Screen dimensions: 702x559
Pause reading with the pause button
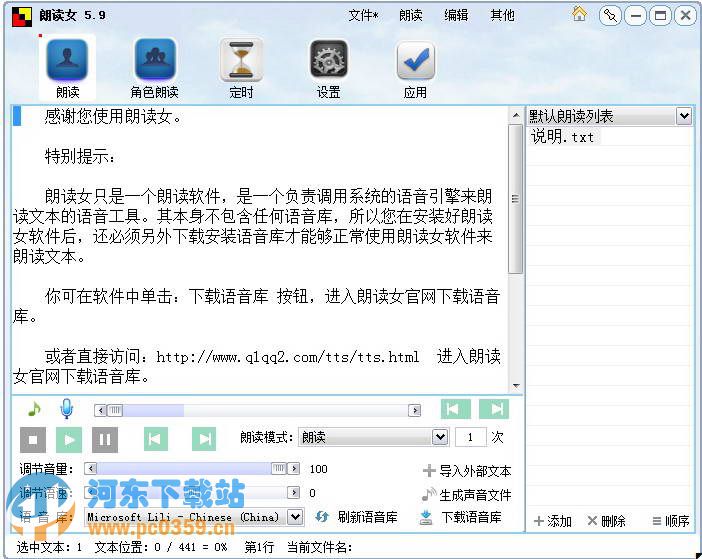point(105,440)
